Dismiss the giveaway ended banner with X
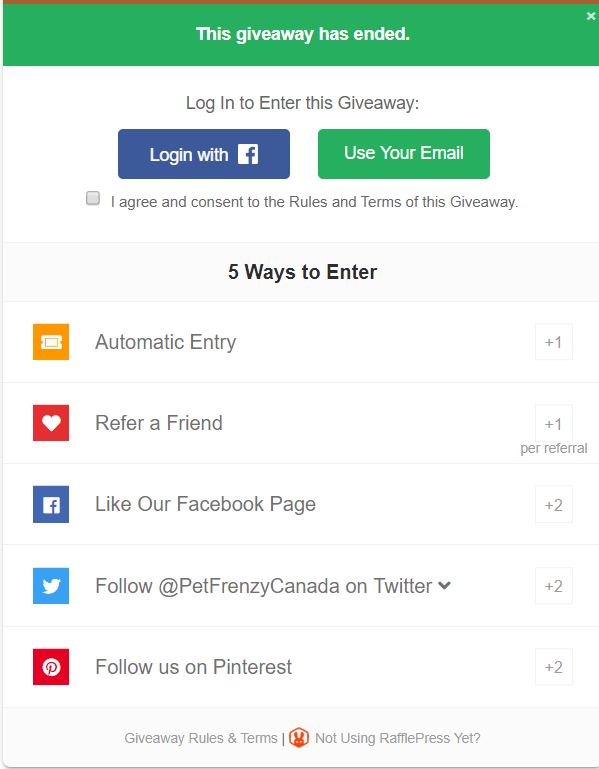Image resolution: width=599 pixels, height=769 pixels. tap(591, 16)
